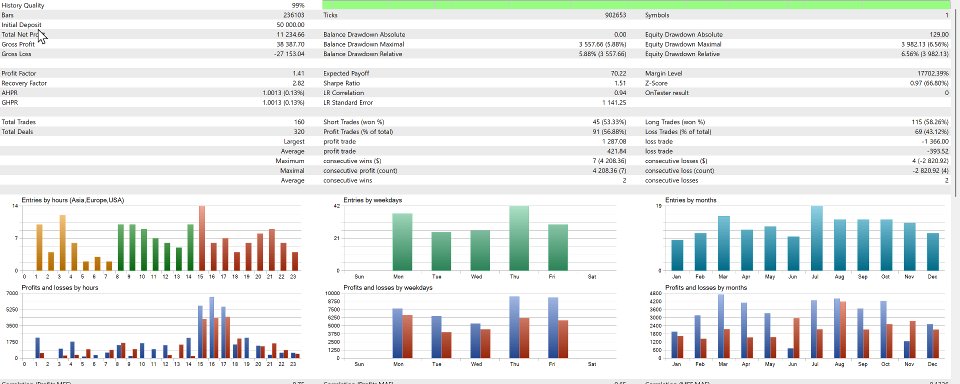Select the Total Deals value 320
The height and width of the screenshot is (384, 960).
tap(299, 132)
